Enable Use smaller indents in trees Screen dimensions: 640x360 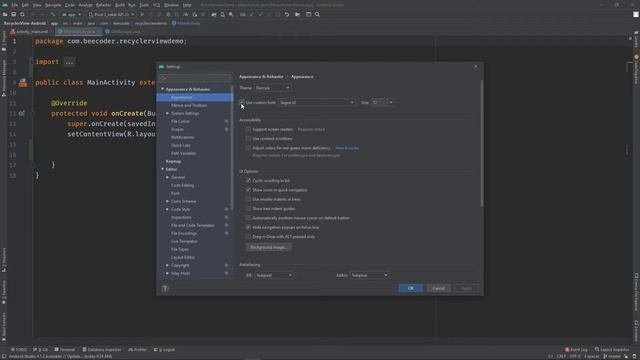point(248,199)
